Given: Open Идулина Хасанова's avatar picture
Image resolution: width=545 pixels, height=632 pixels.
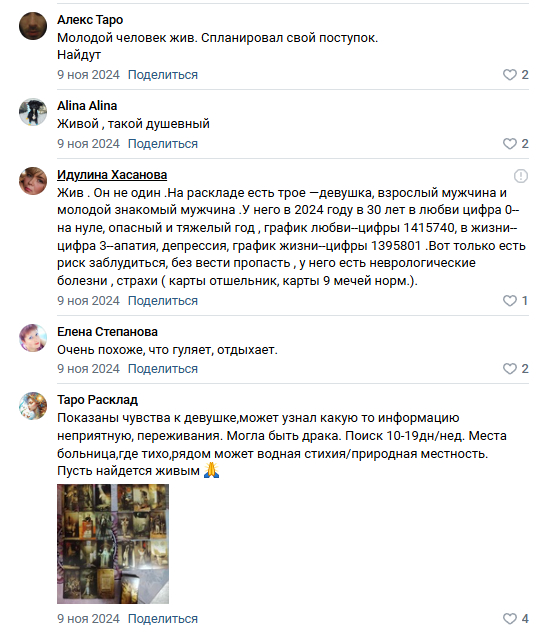Looking at the screenshot, I should [x=33, y=181].
